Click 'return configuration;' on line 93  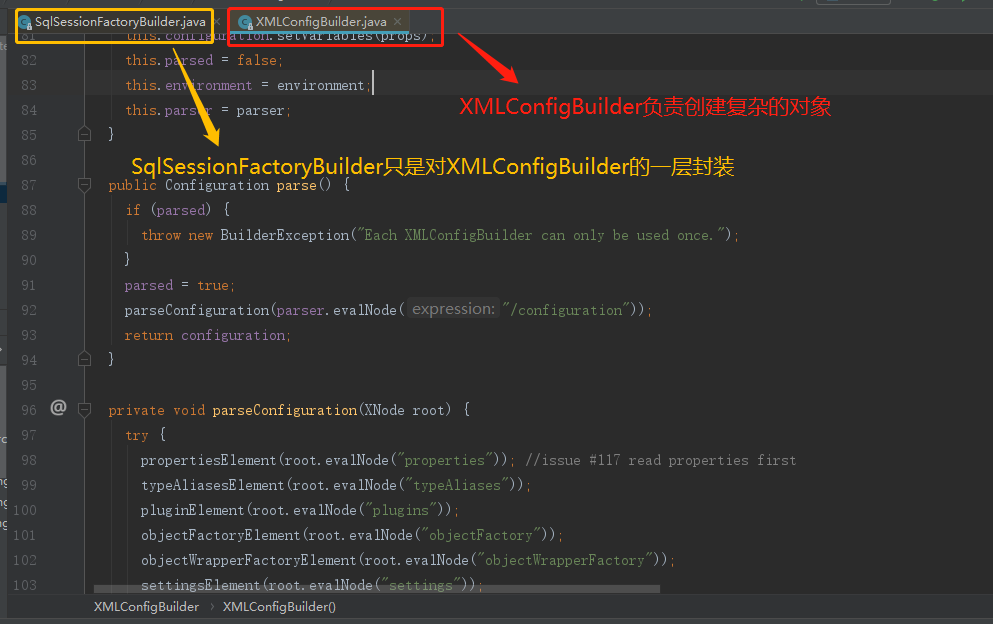208,336
